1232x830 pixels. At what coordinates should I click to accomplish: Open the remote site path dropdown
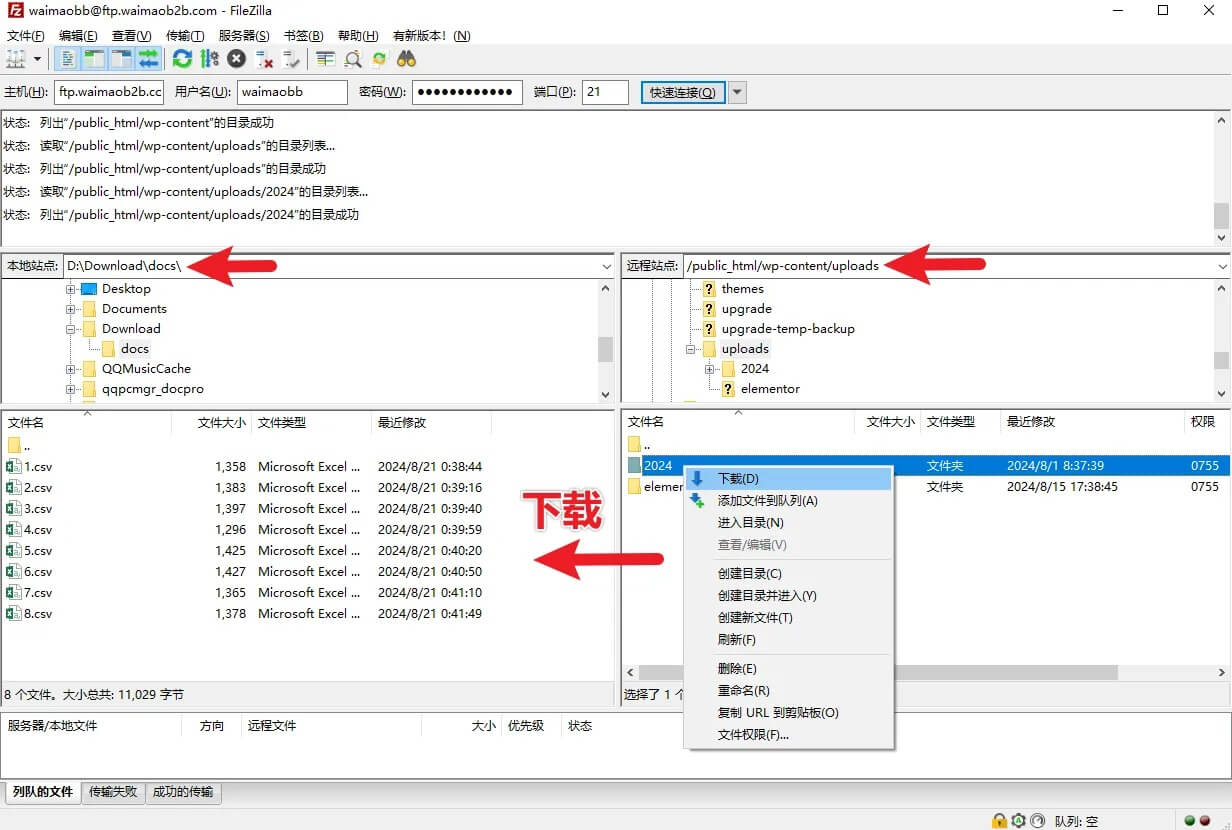(1223, 266)
